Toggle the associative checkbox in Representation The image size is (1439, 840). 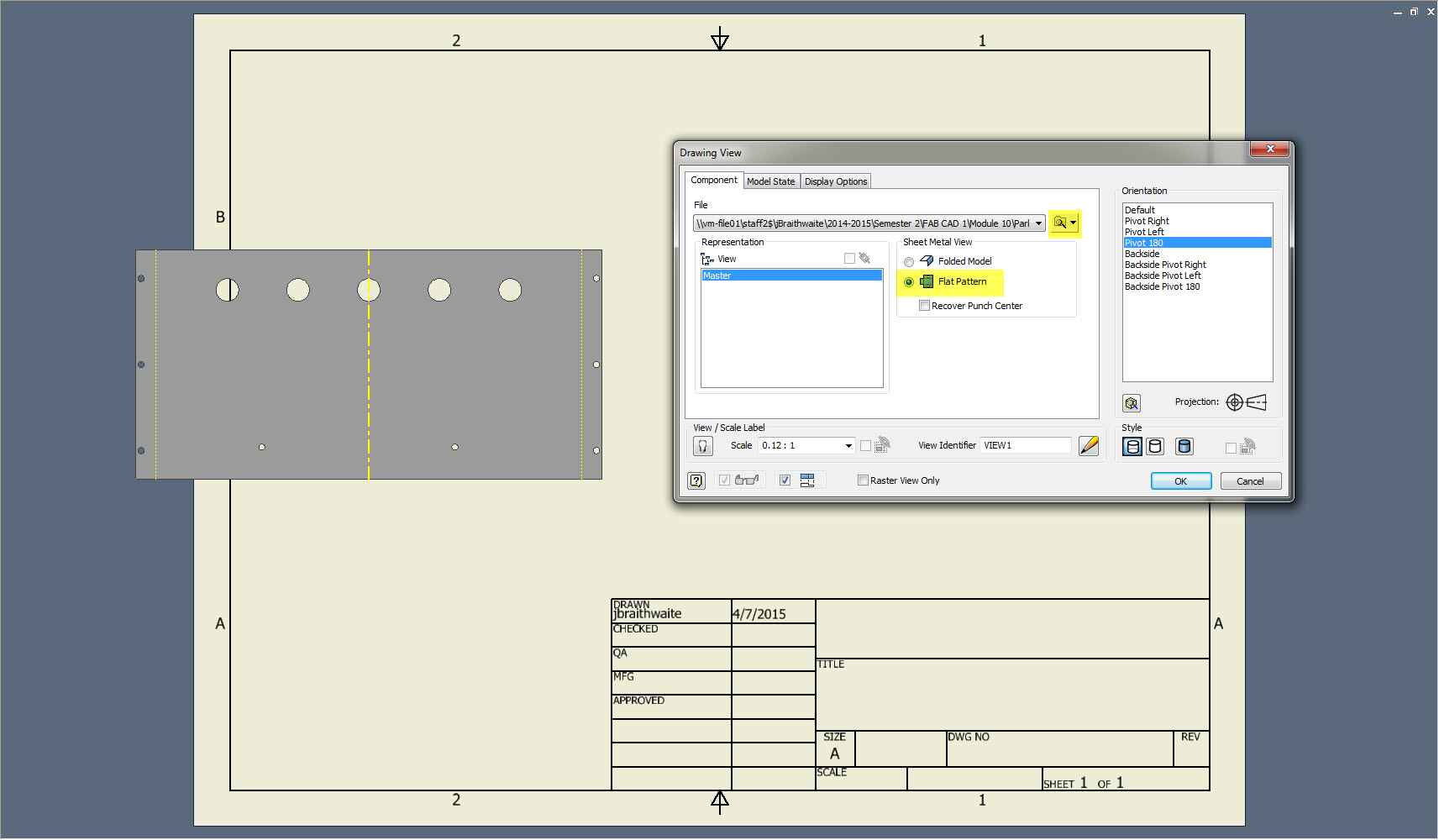tap(849, 259)
